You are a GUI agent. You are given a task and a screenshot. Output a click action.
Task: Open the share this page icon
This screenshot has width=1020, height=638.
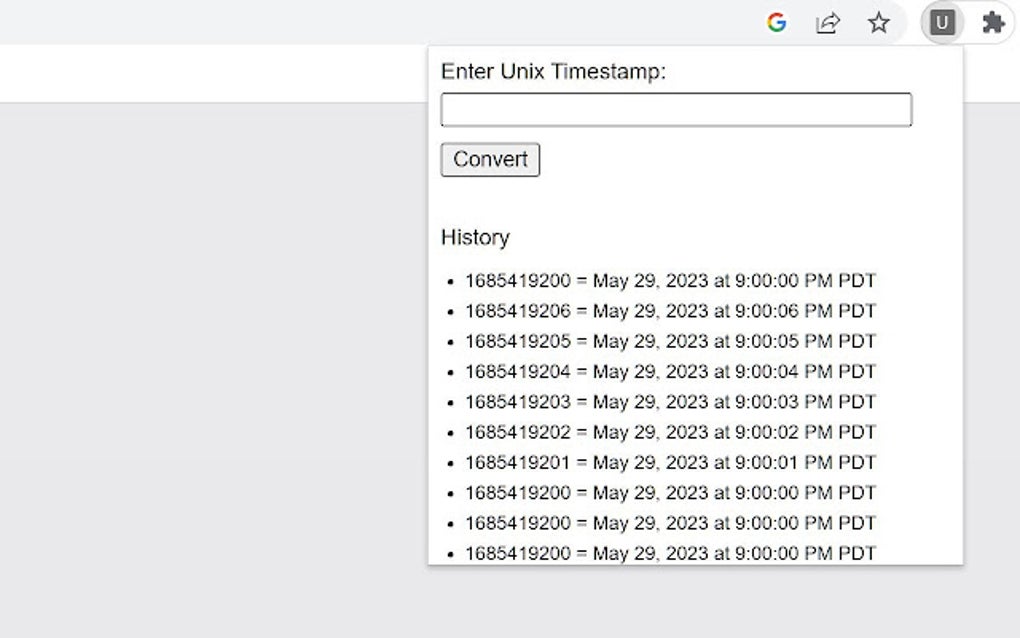[828, 22]
